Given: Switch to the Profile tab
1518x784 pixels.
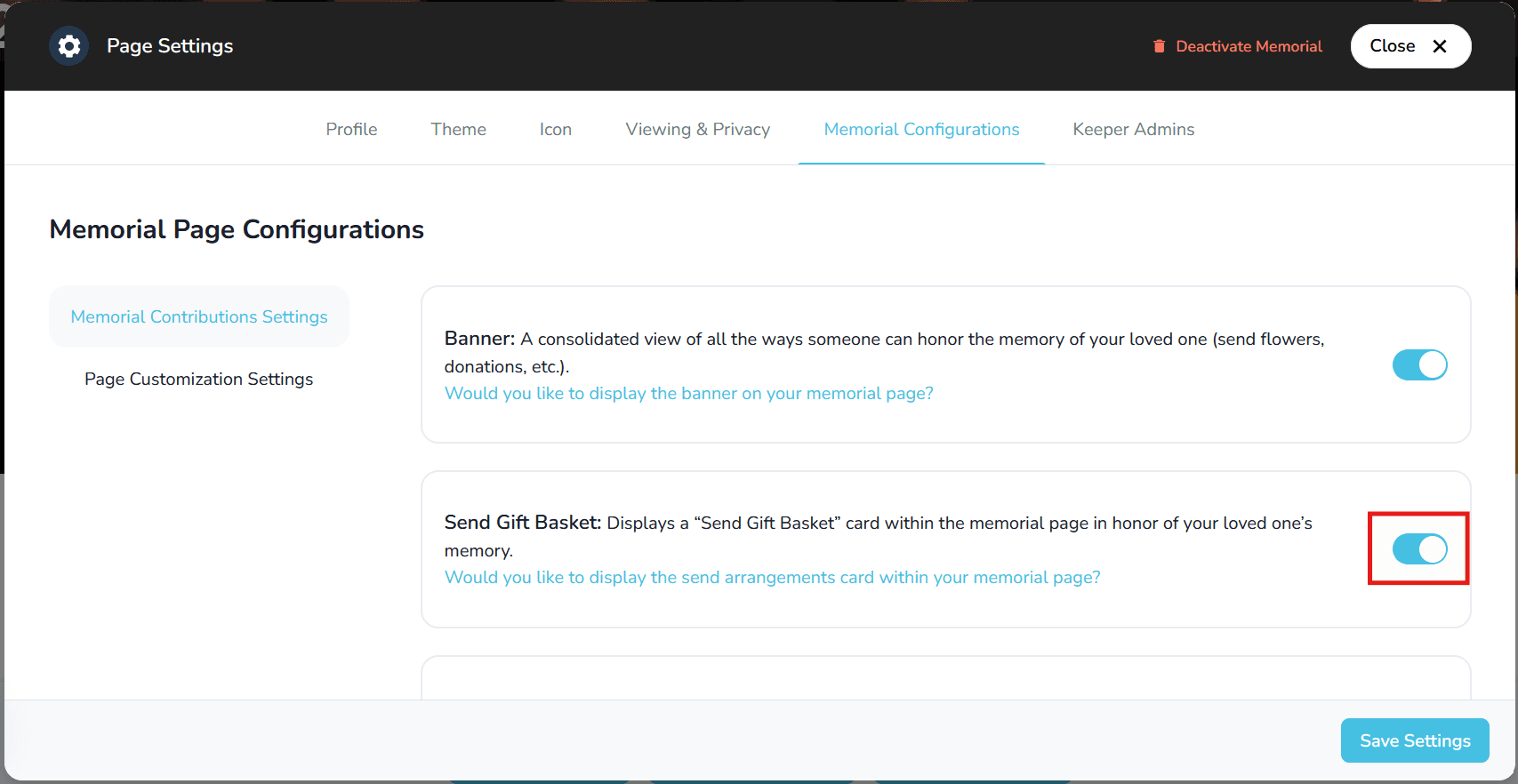Looking at the screenshot, I should click(351, 130).
